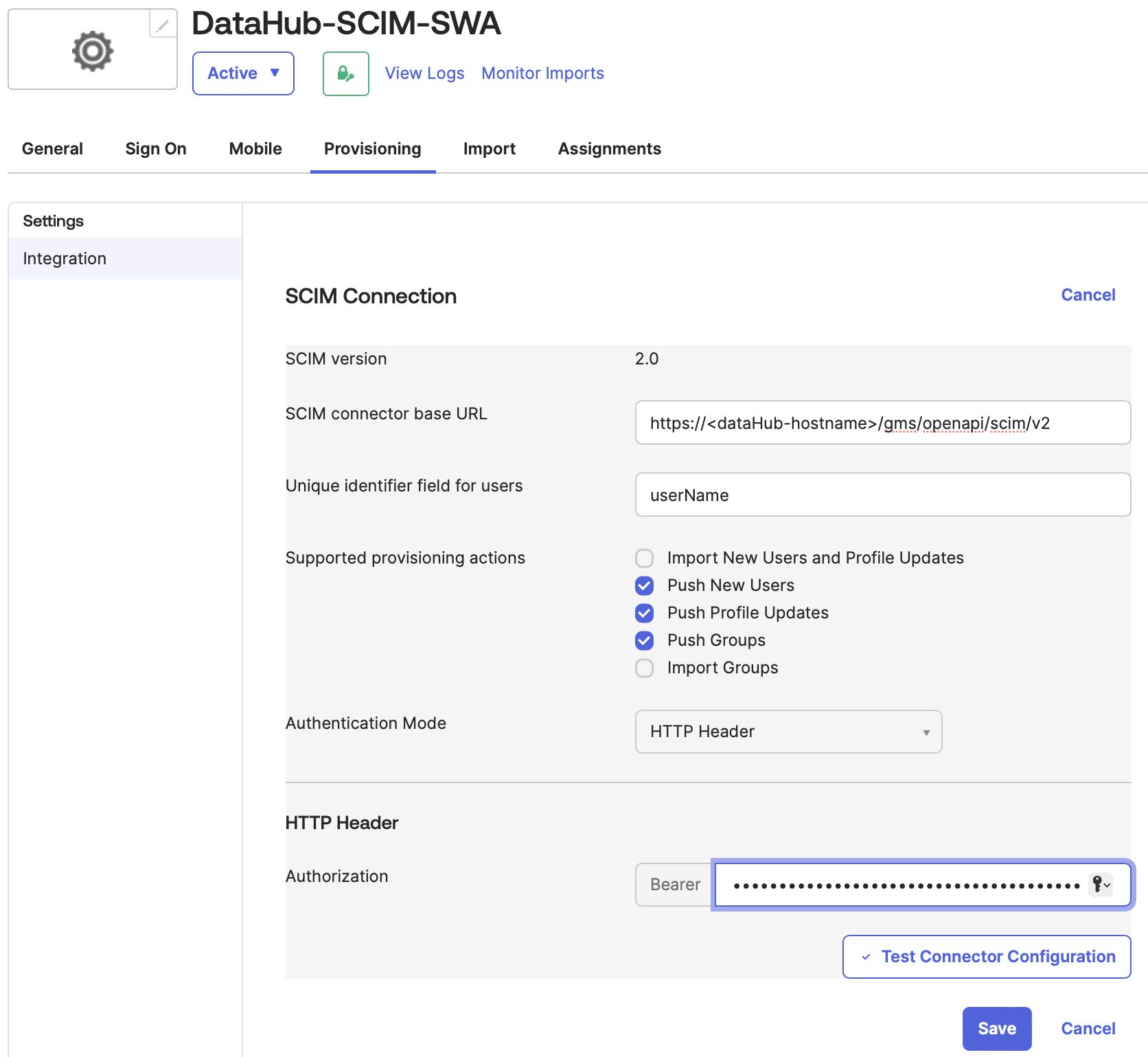Click the green lock-and-key credentials icon
The height and width of the screenshot is (1057, 1148).
[346, 73]
